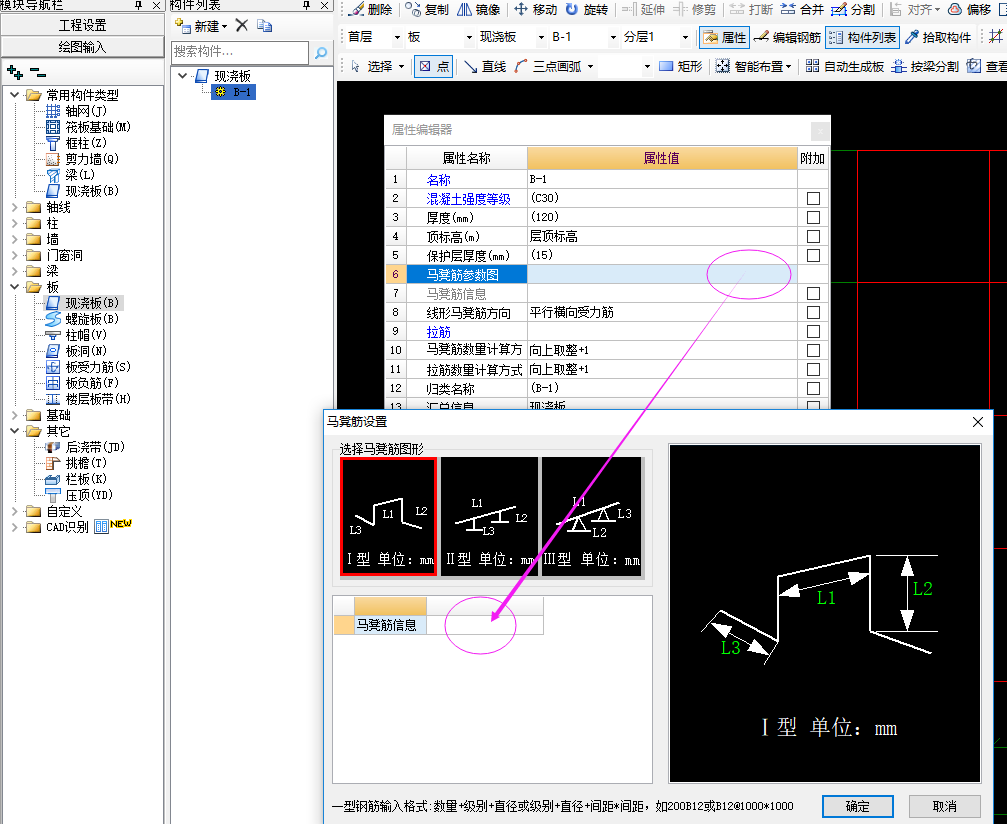This screenshot has width=1007, height=824.
Task: Choose the 直线 line drawing tool
Action: [485, 66]
